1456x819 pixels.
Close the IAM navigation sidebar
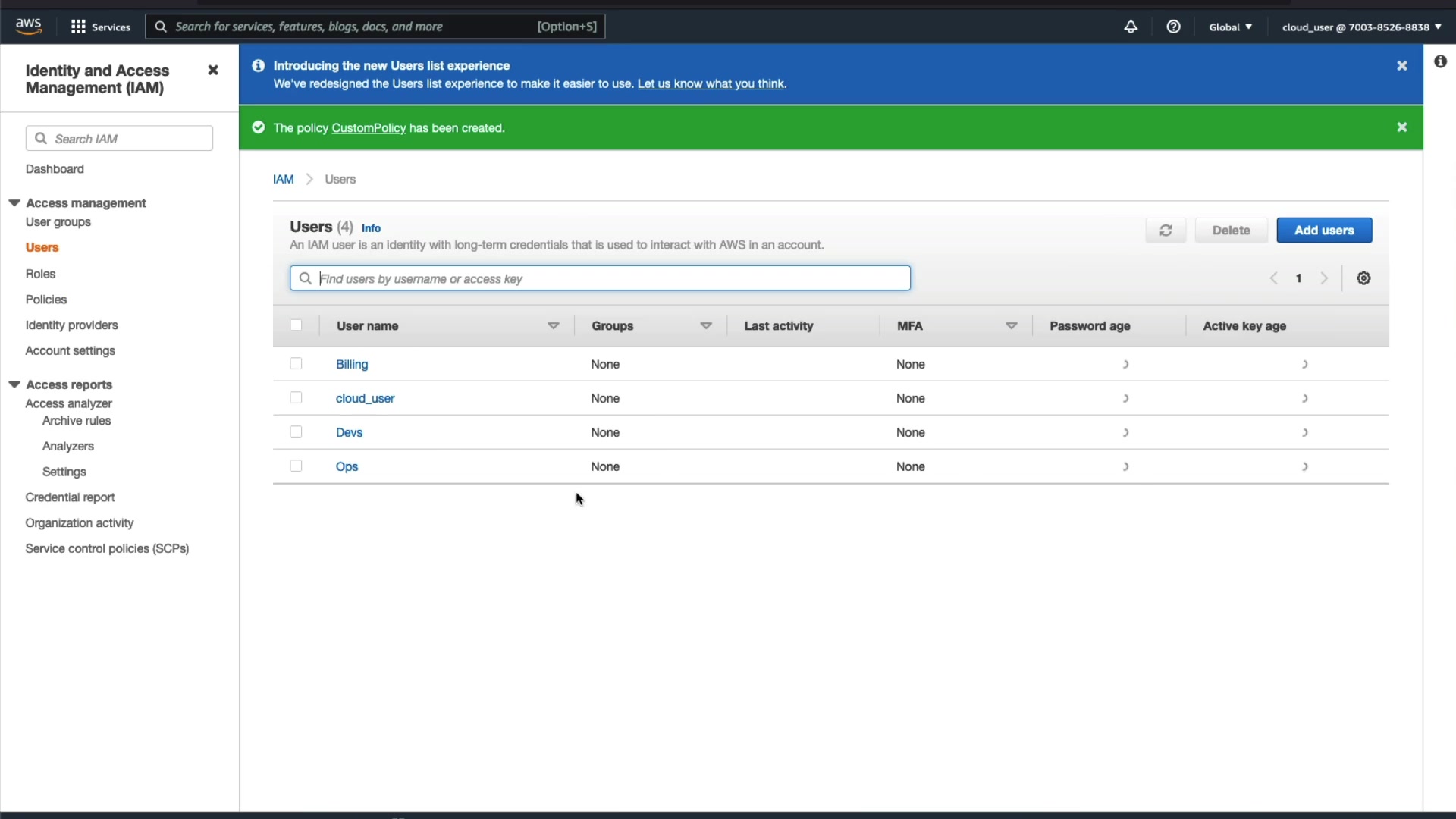(213, 70)
